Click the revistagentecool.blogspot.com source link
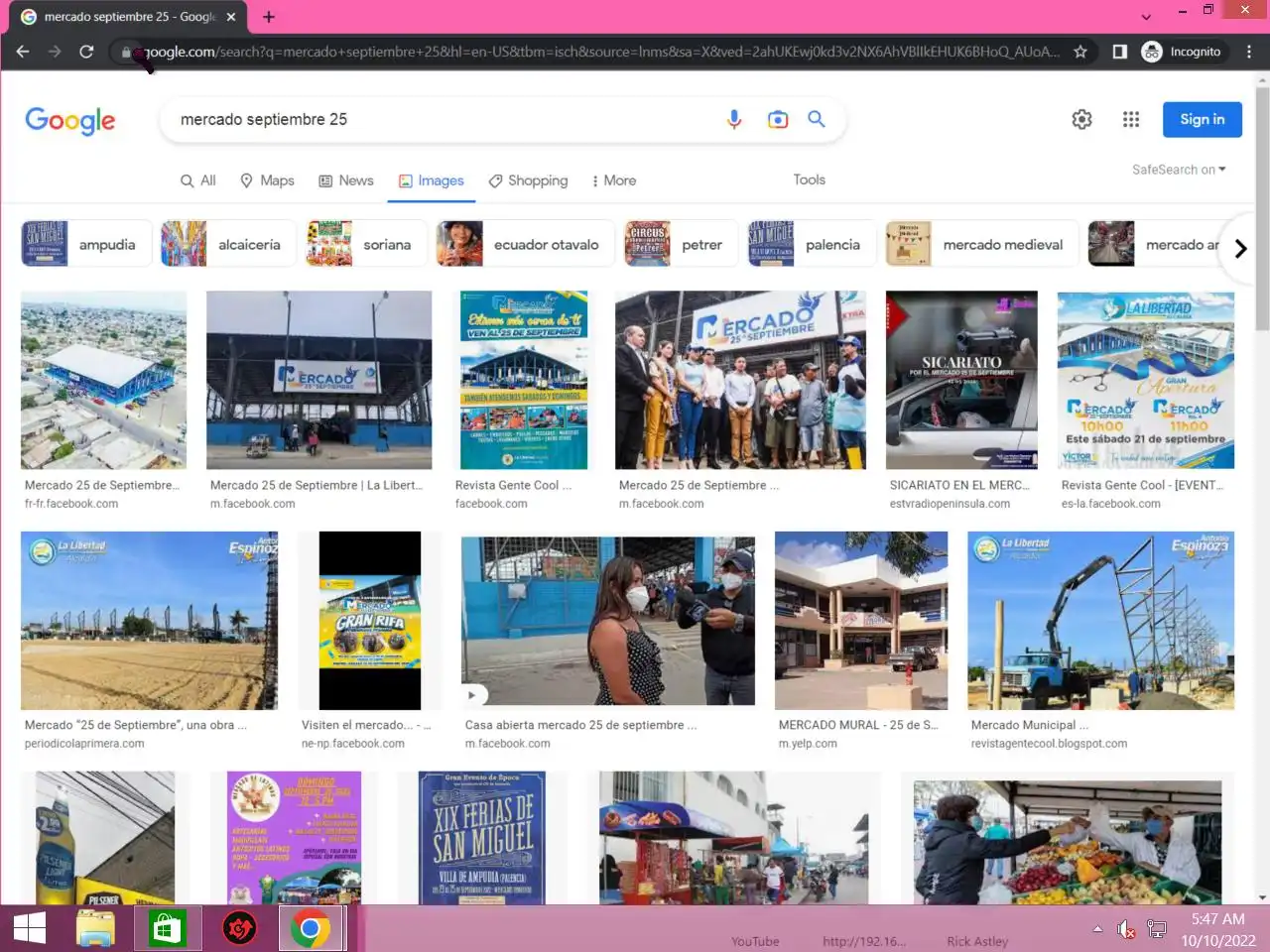The image size is (1270, 952). (1049, 744)
